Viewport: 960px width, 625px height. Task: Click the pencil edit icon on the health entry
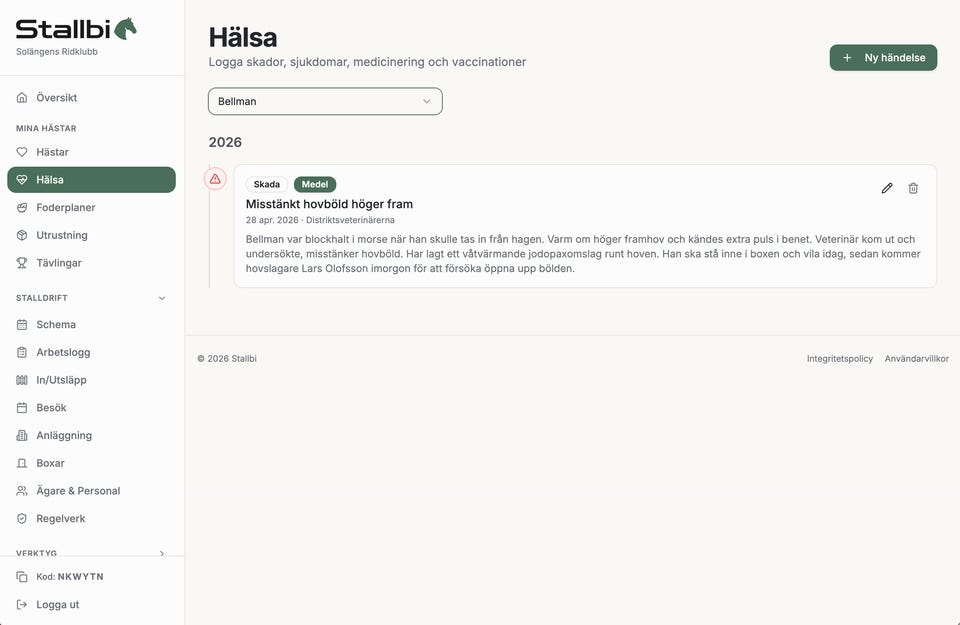pos(886,188)
